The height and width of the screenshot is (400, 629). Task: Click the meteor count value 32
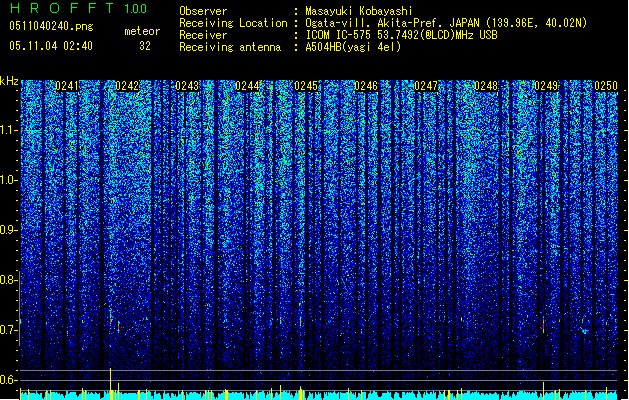[x=145, y=46]
